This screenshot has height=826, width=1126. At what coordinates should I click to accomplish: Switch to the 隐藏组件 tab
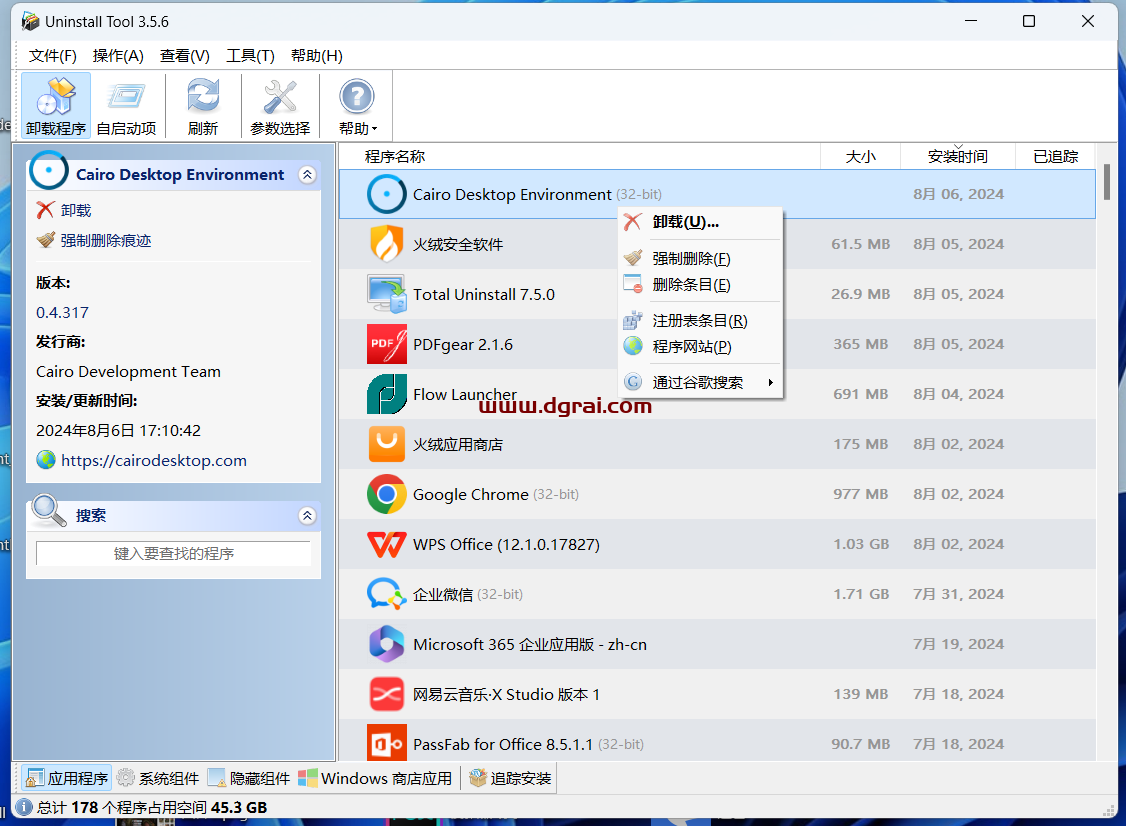248,778
